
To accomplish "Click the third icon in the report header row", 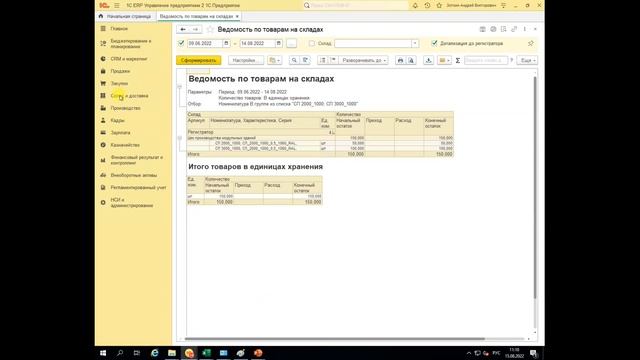I will tap(504, 29).
